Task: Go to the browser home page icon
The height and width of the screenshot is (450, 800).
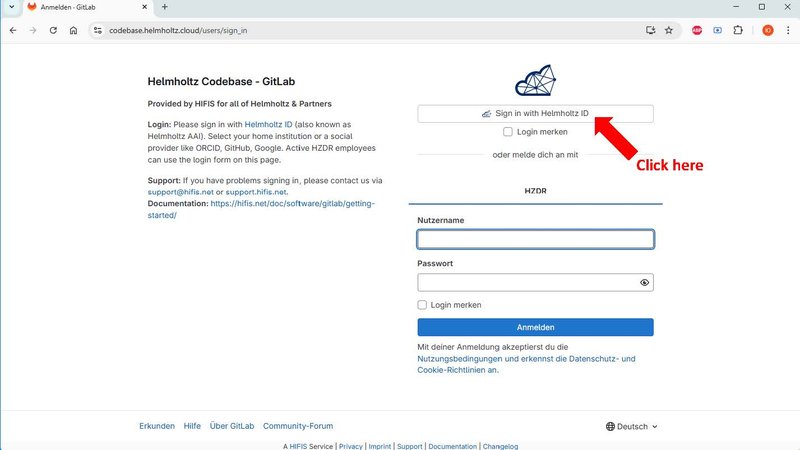Action: (x=73, y=31)
